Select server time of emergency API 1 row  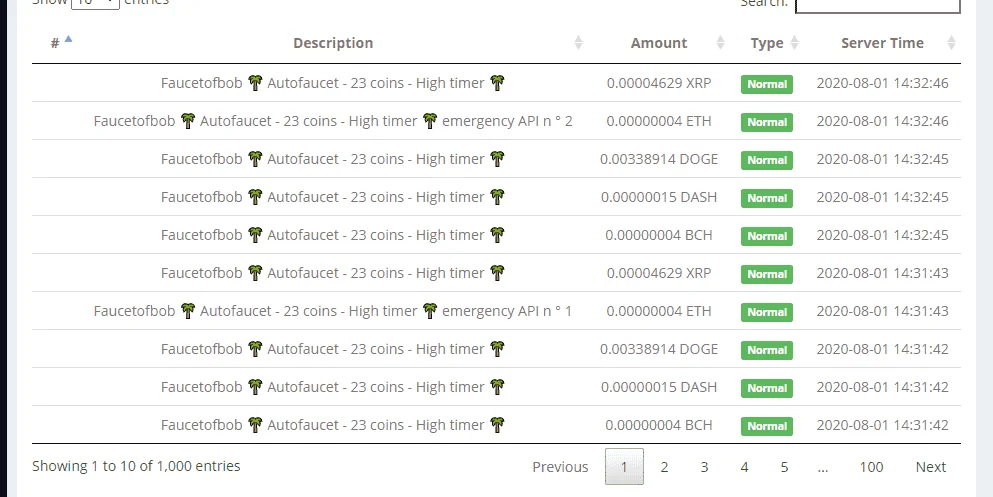click(x=882, y=311)
